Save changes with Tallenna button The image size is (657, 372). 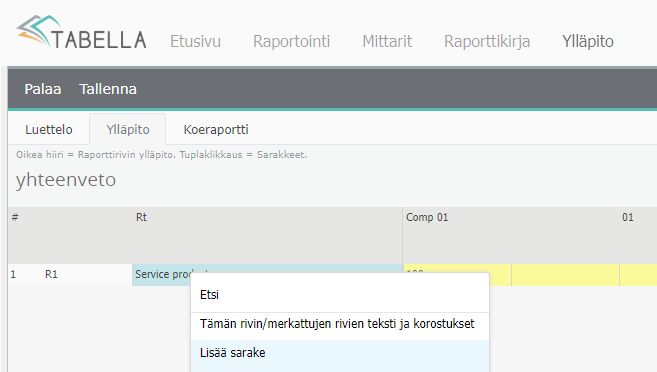[x=108, y=89]
